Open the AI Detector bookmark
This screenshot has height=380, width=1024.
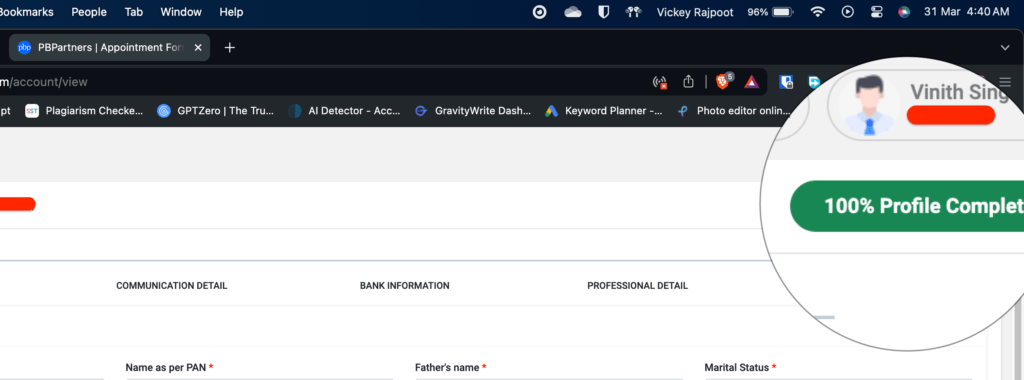click(344, 111)
